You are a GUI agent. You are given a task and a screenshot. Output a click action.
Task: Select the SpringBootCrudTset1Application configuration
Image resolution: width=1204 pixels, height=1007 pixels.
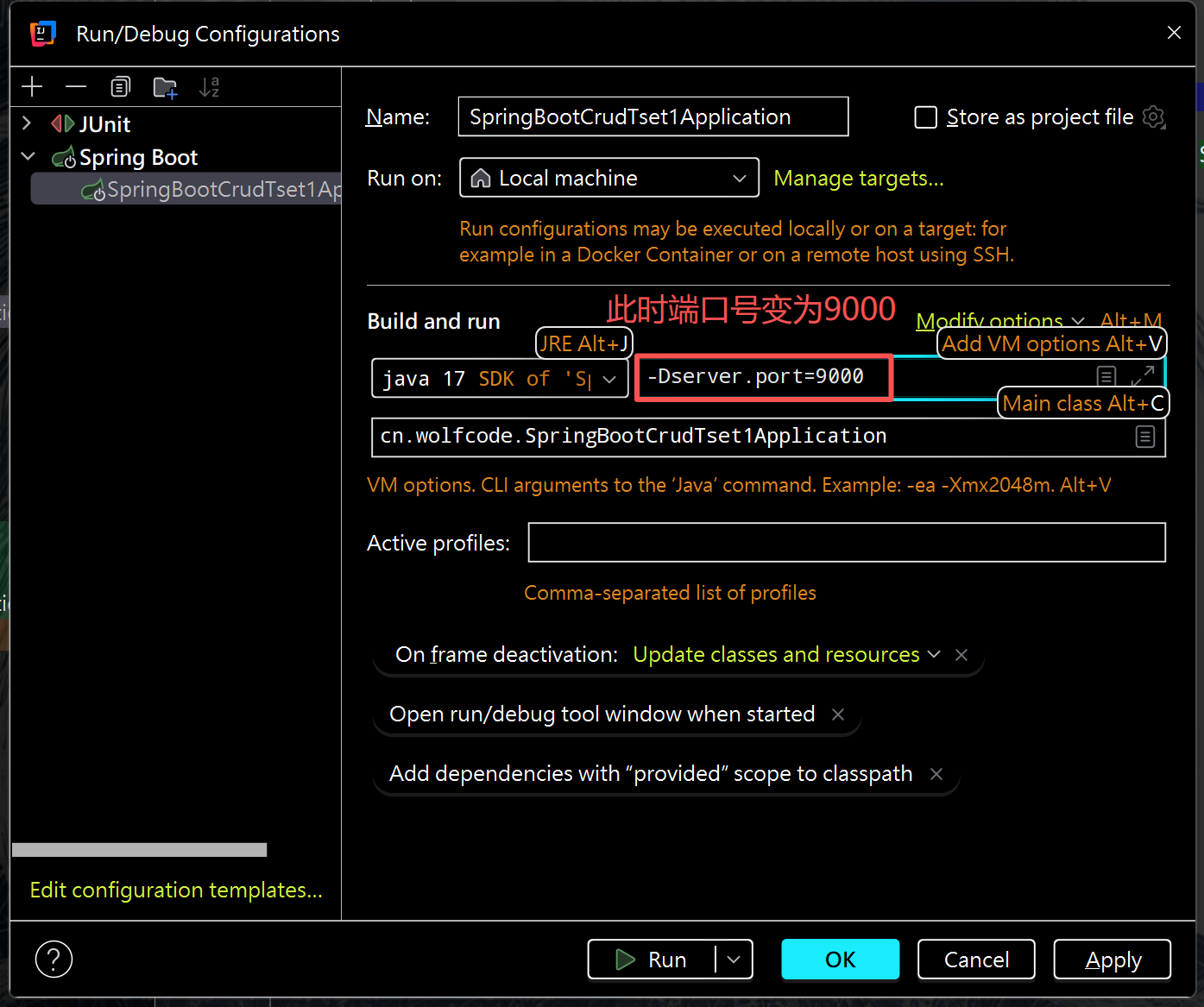click(216, 189)
